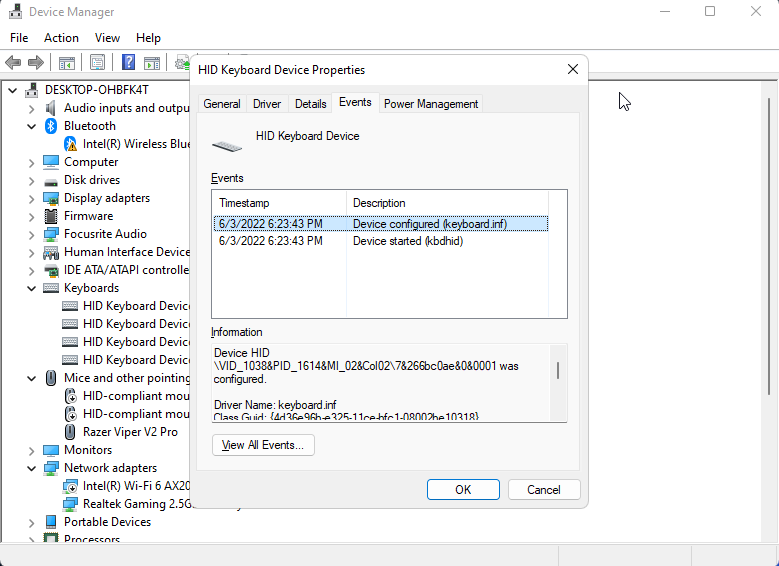Viewport: 779px width, 566px height.
Task: Click the Portable Devices icon
Action: point(51,522)
